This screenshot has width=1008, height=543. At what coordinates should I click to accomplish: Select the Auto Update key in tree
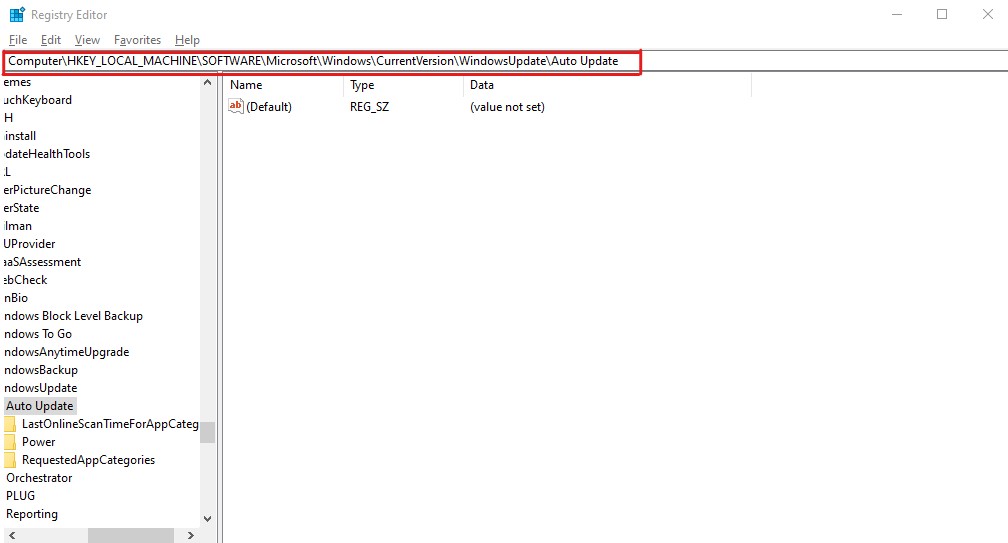(x=40, y=405)
